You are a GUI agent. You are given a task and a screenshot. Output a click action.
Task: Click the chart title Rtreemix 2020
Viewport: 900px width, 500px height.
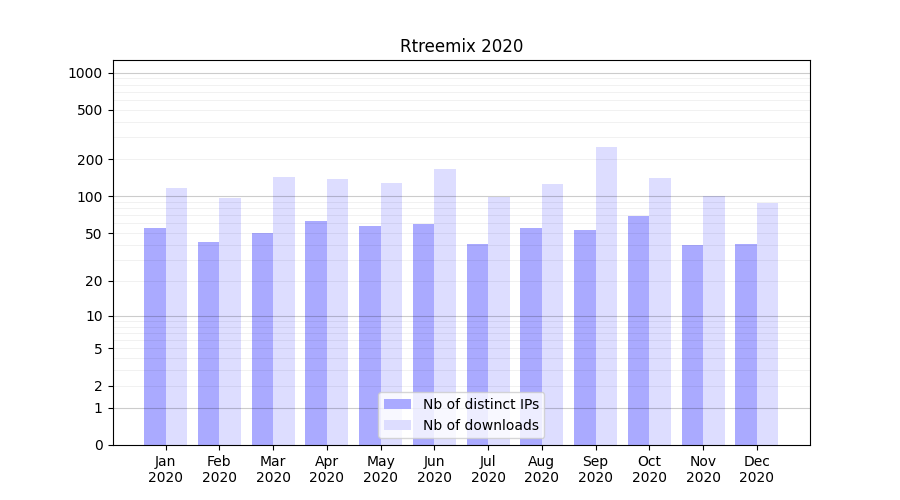pos(461,46)
